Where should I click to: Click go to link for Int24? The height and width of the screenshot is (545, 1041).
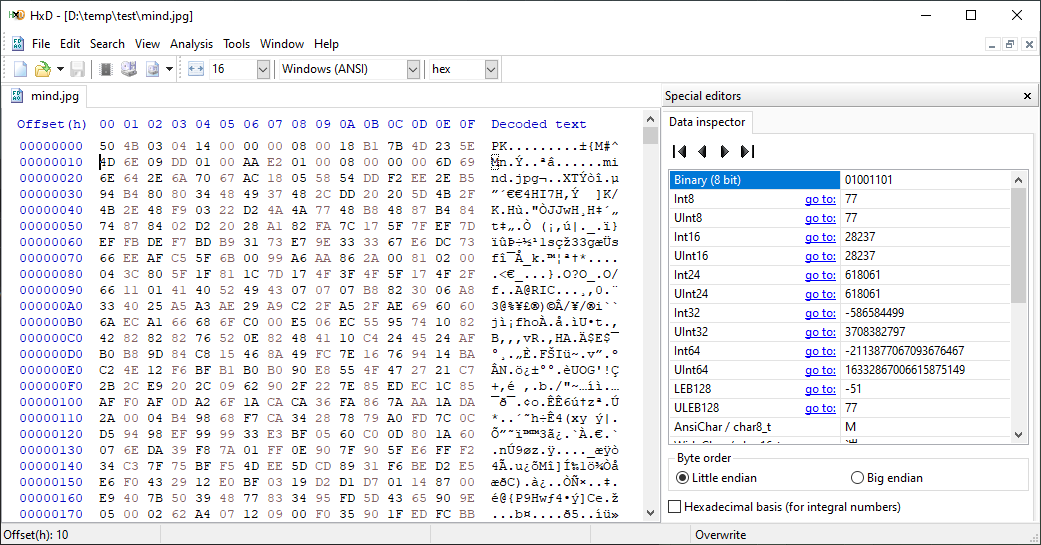click(x=820, y=275)
